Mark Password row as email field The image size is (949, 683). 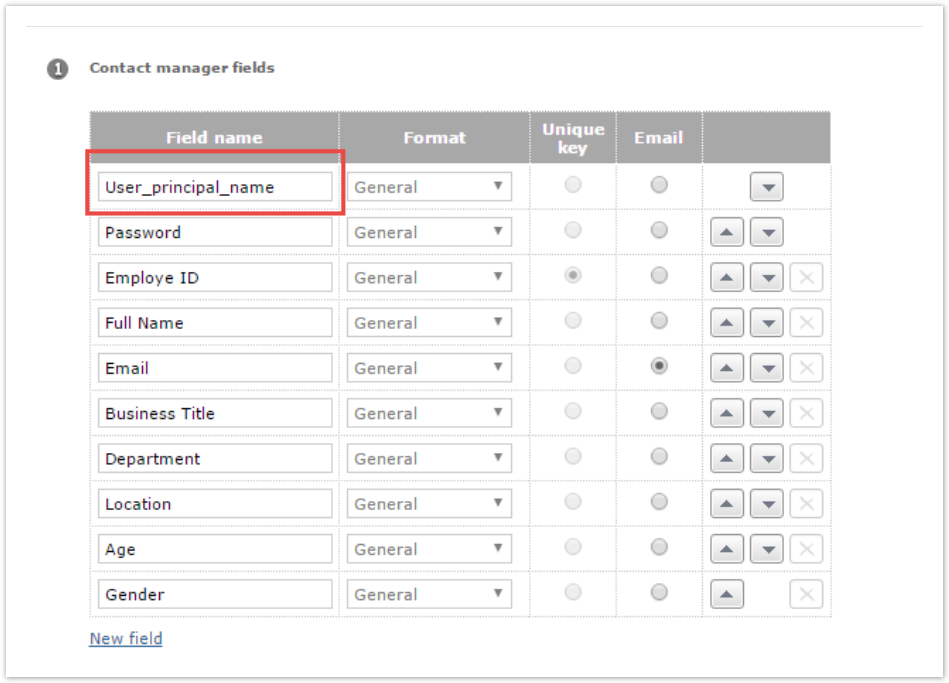click(x=658, y=231)
